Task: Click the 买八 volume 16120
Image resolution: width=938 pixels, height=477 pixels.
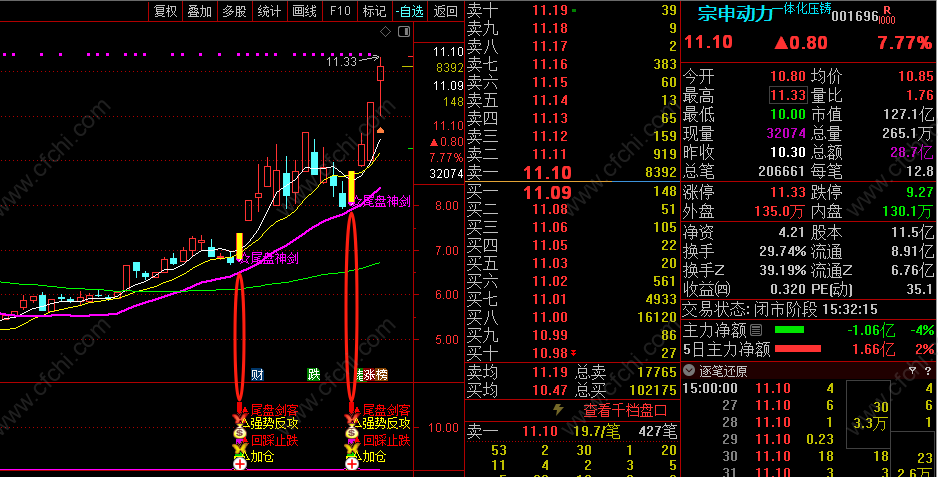Action: pos(657,317)
